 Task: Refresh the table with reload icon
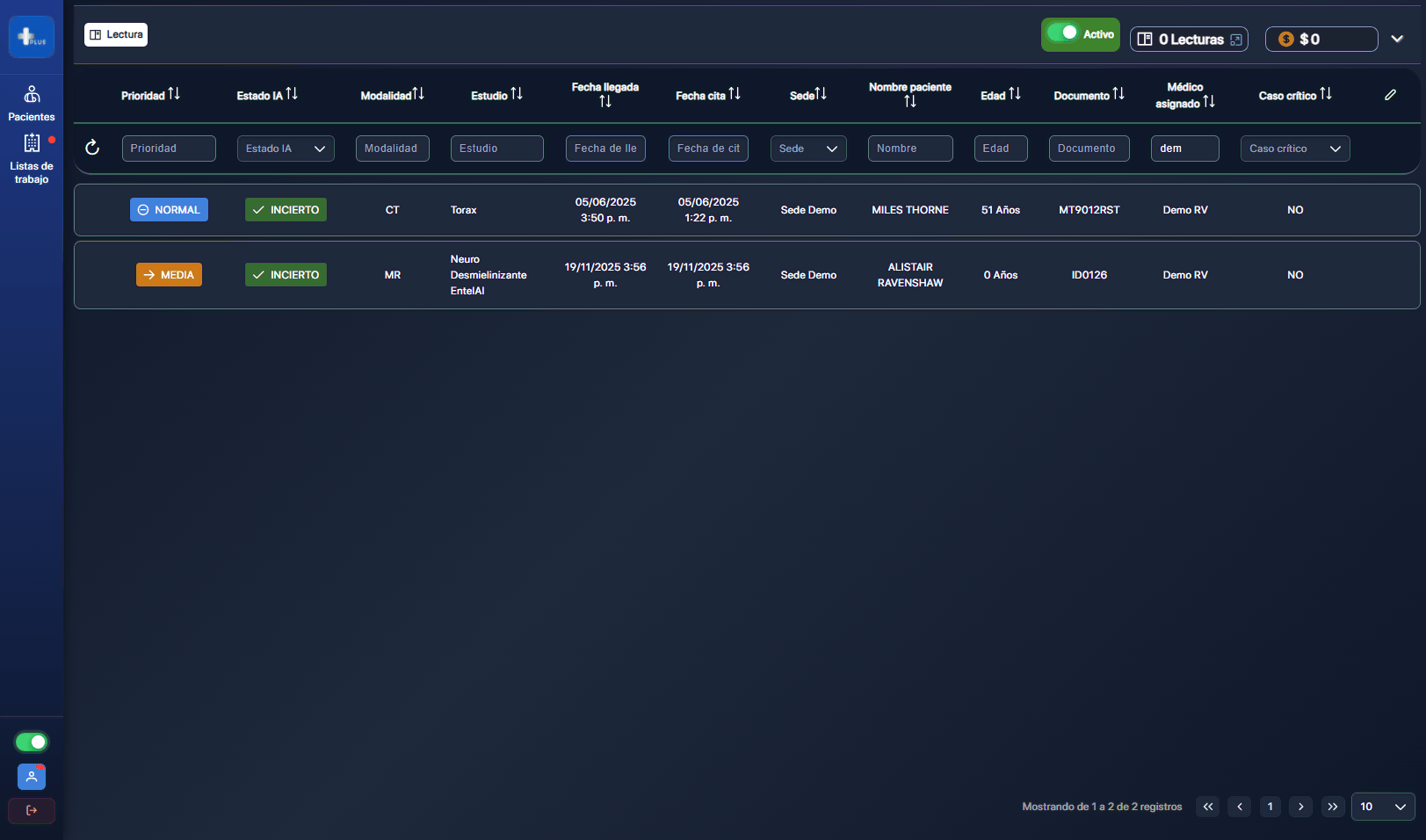coord(92,148)
